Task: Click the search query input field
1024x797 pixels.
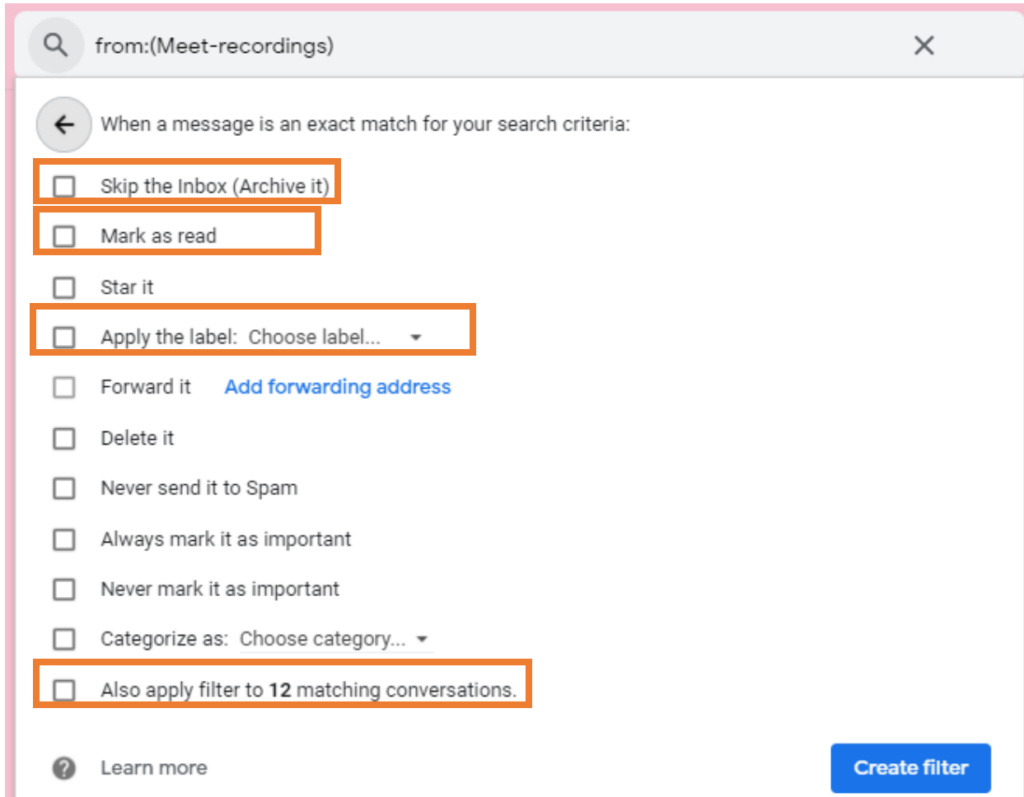Action: click(x=400, y=45)
